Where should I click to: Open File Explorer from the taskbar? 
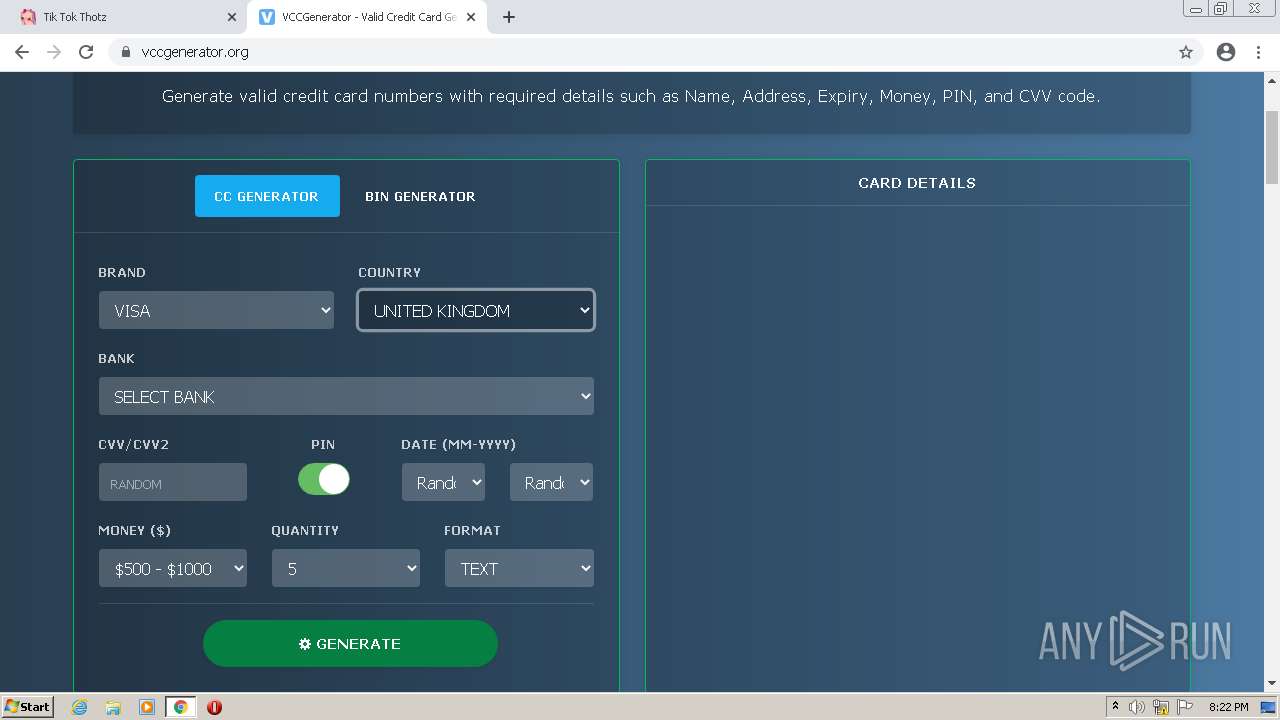(113, 707)
